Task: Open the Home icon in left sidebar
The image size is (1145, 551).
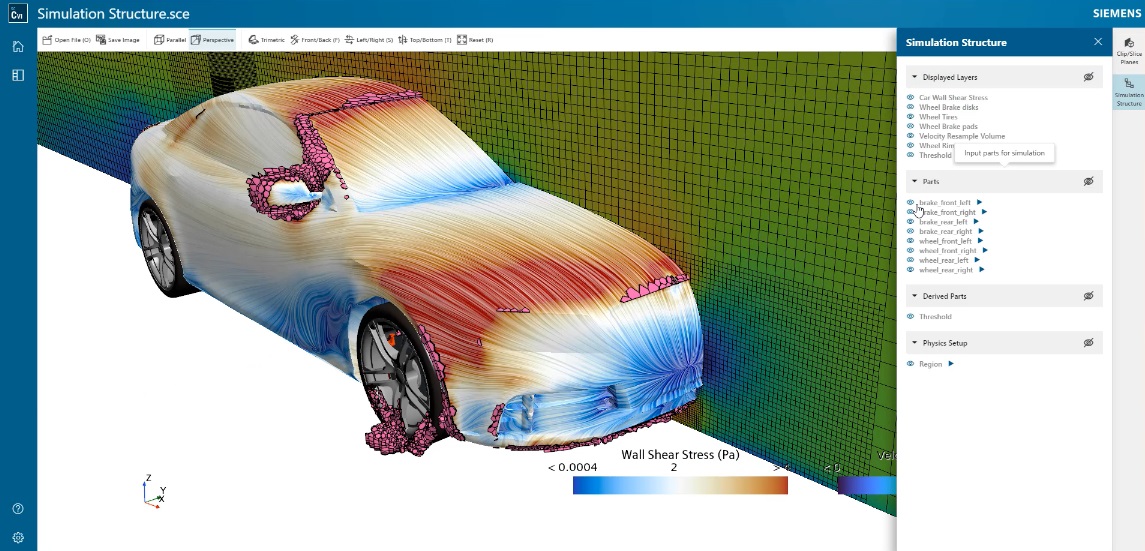Action: coord(18,46)
